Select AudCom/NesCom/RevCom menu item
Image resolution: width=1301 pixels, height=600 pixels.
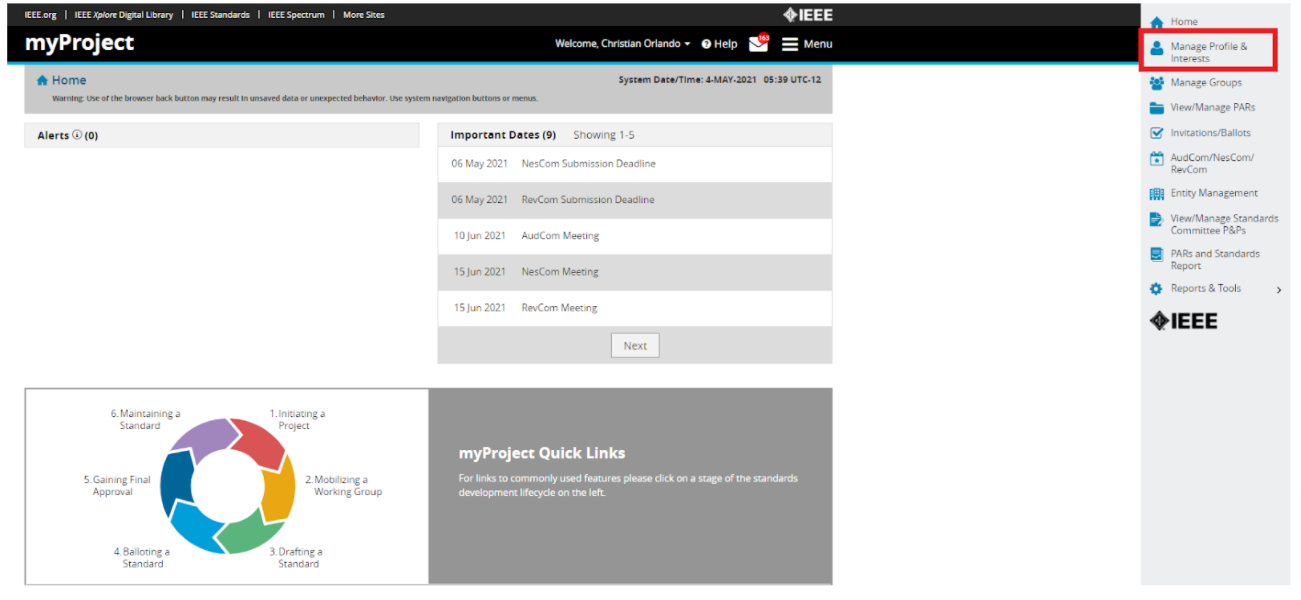(1212, 163)
